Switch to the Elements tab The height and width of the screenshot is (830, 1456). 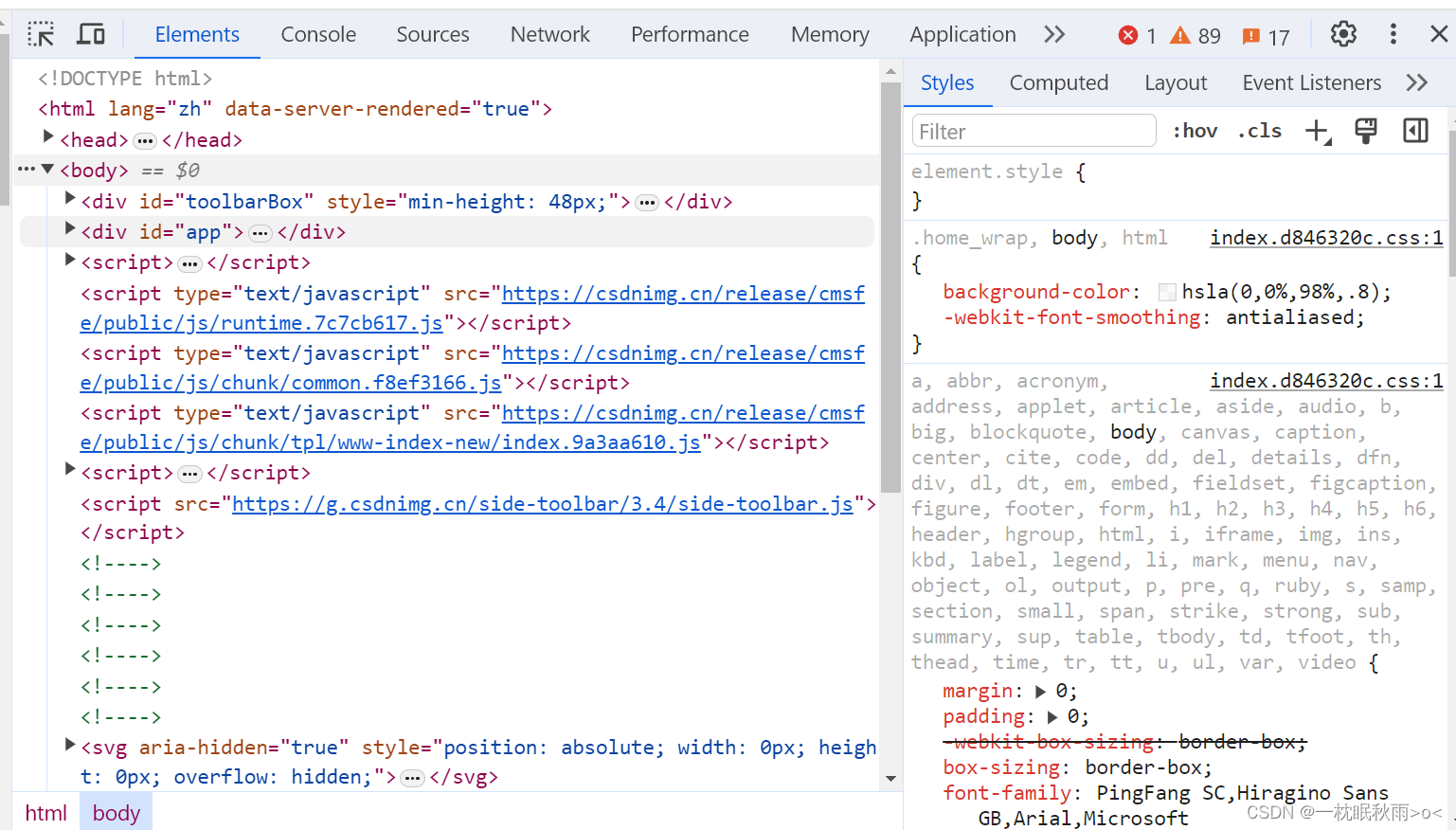click(197, 35)
